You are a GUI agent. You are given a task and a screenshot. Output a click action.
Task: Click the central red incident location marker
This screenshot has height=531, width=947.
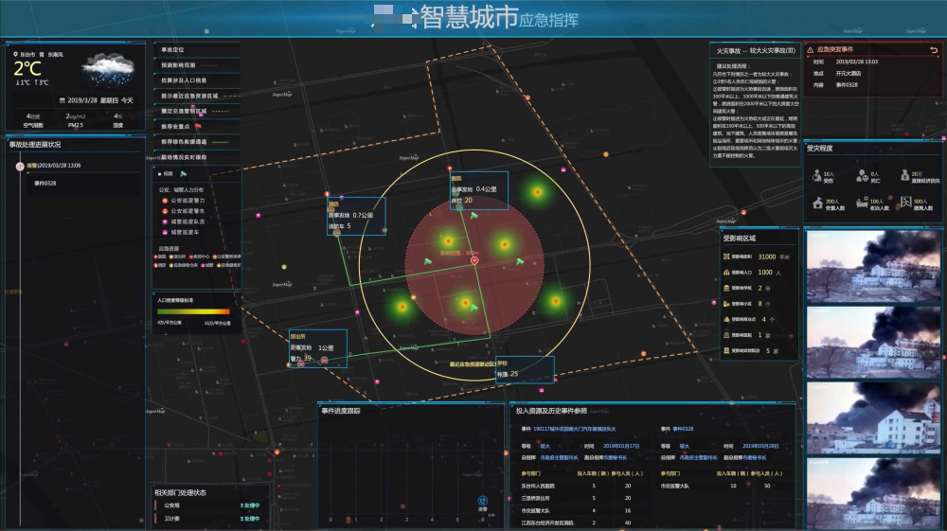pos(475,260)
